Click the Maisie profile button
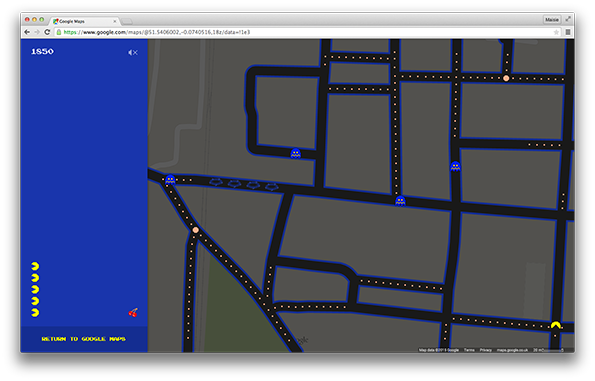This screenshot has height=381, width=595. [x=552, y=19]
